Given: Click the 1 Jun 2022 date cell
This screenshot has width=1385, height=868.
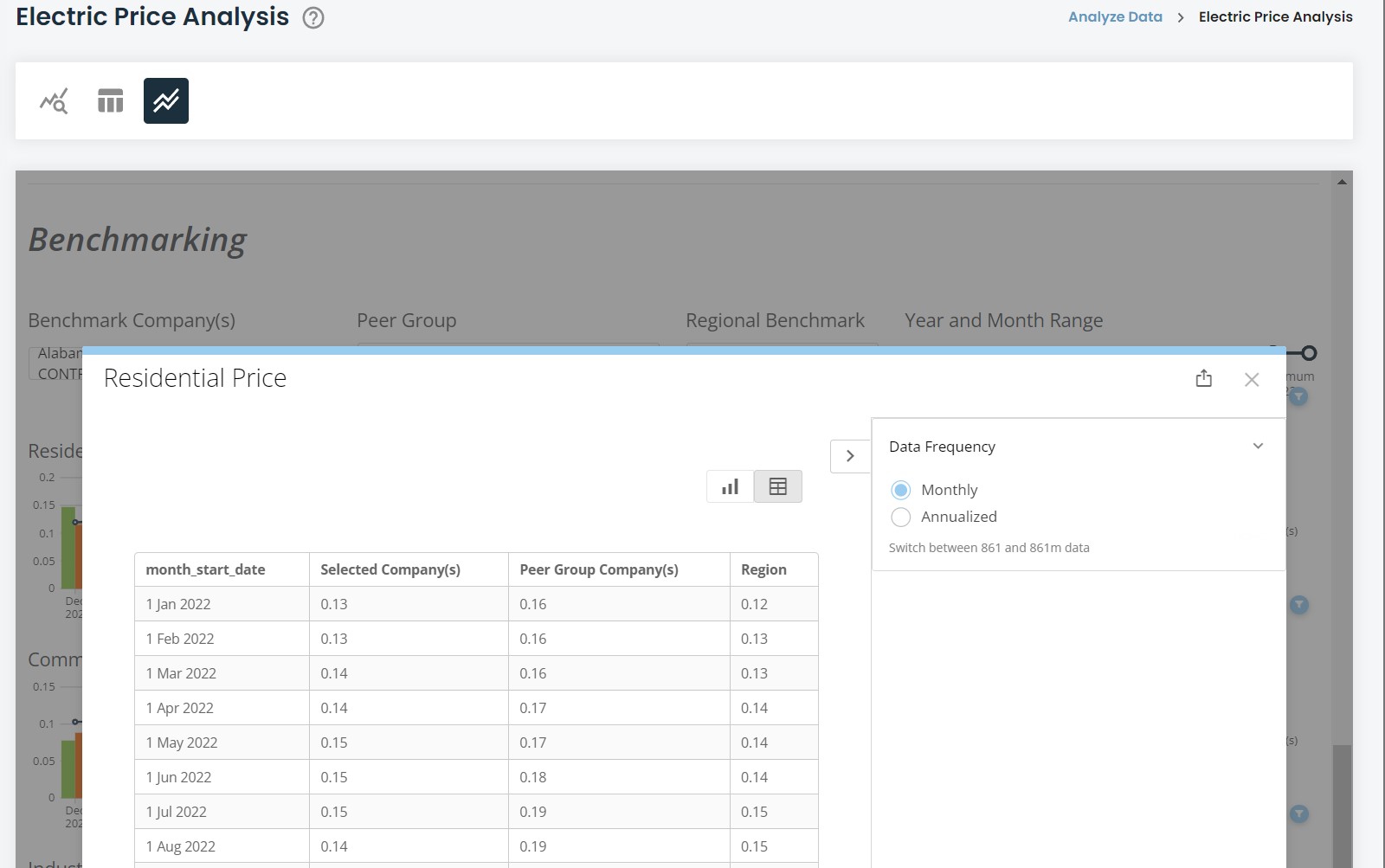Looking at the screenshot, I should (222, 777).
